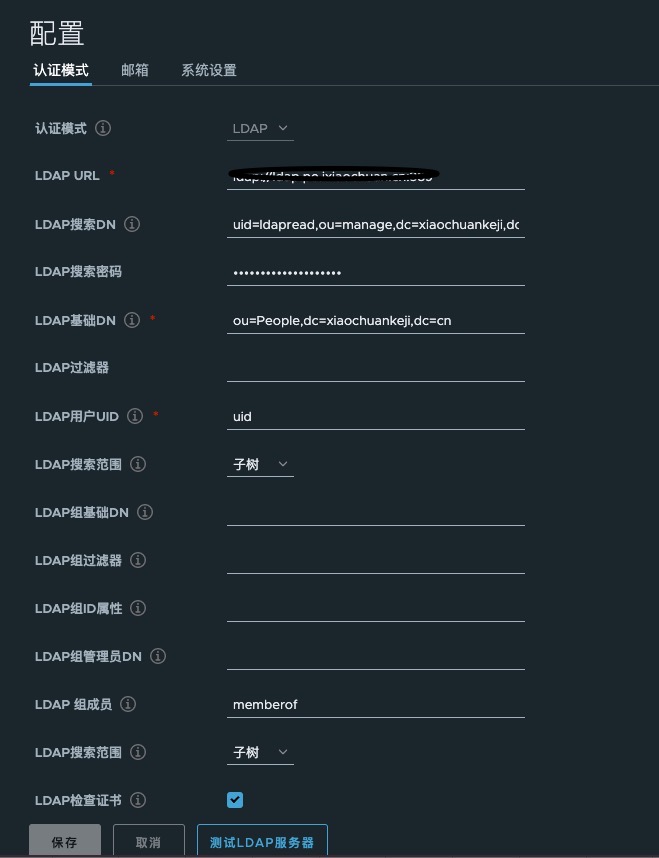This screenshot has width=659, height=858.
Task: Click info icon beside LDAP搜索DN
Action: [x=132, y=224]
